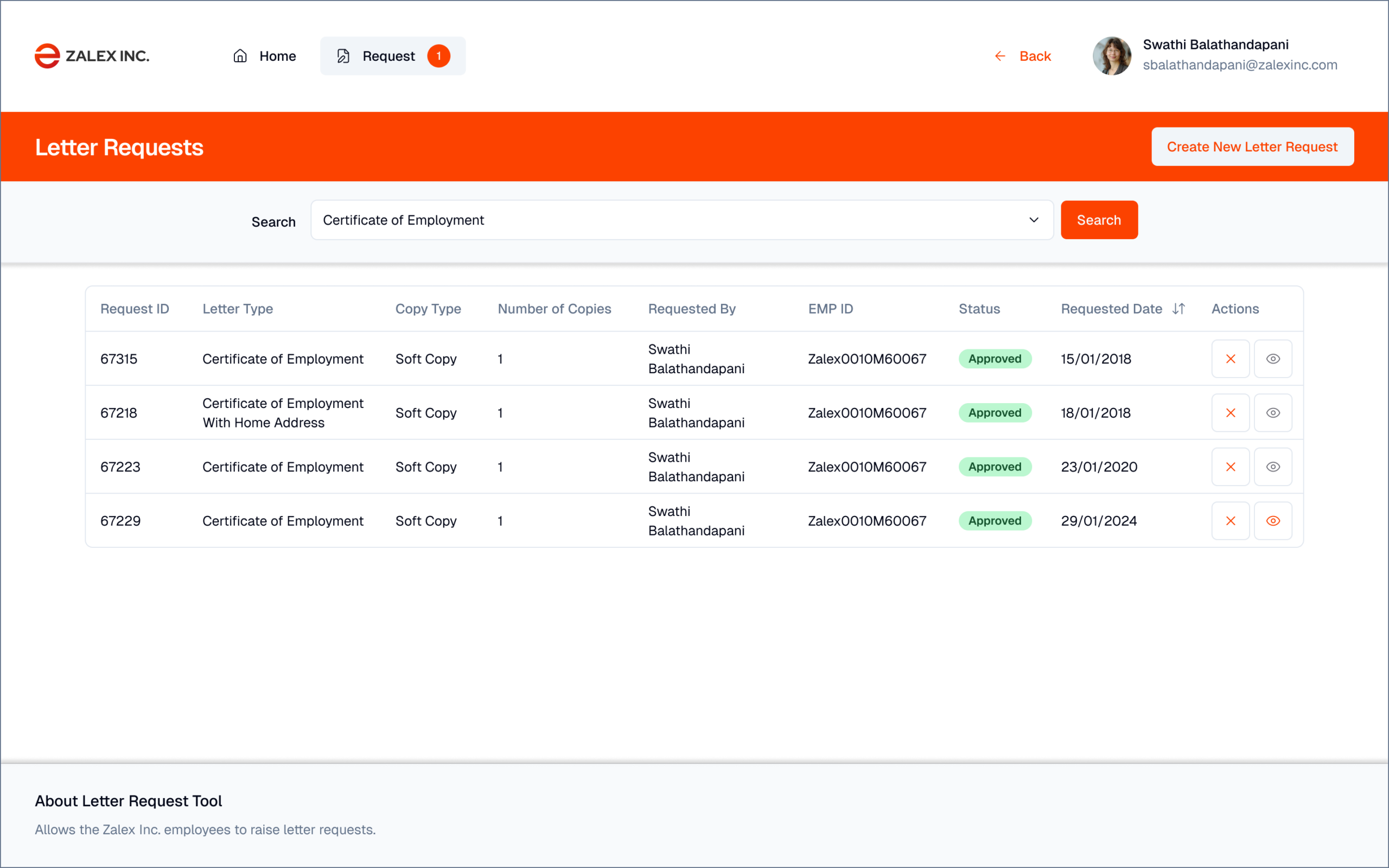
Task: Click the Letter Requests page title
Action: [119, 148]
